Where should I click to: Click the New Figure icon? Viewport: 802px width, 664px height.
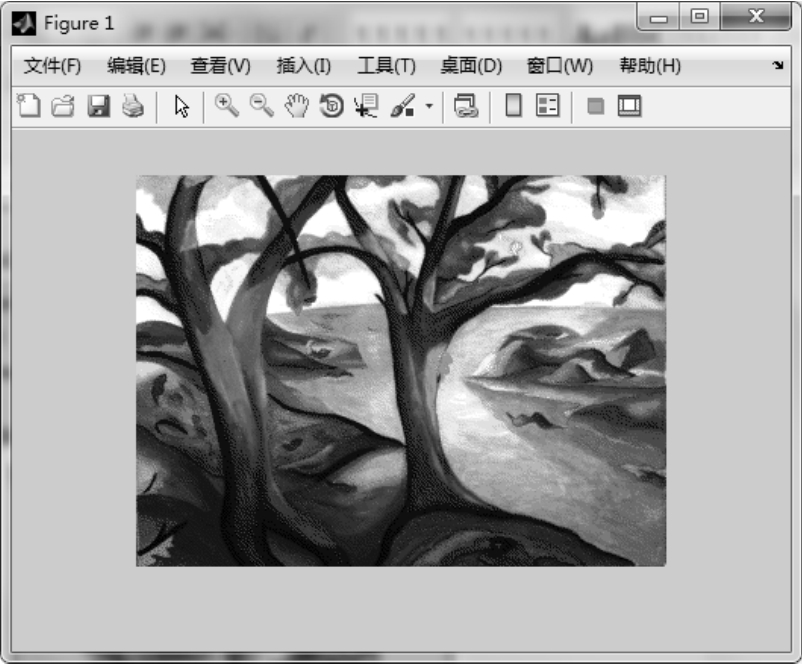click(x=29, y=106)
